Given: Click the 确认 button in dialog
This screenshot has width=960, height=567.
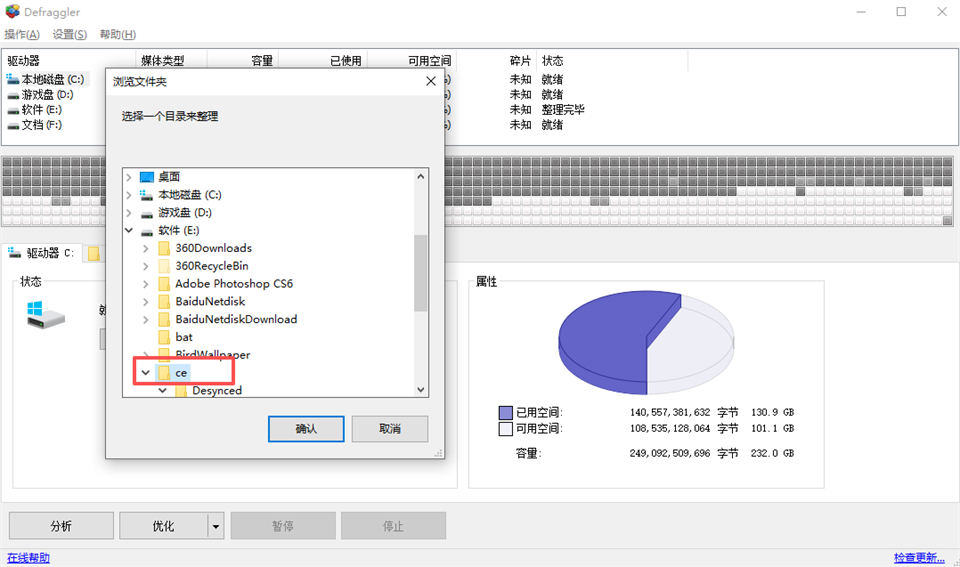Looking at the screenshot, I should point(306,428).
